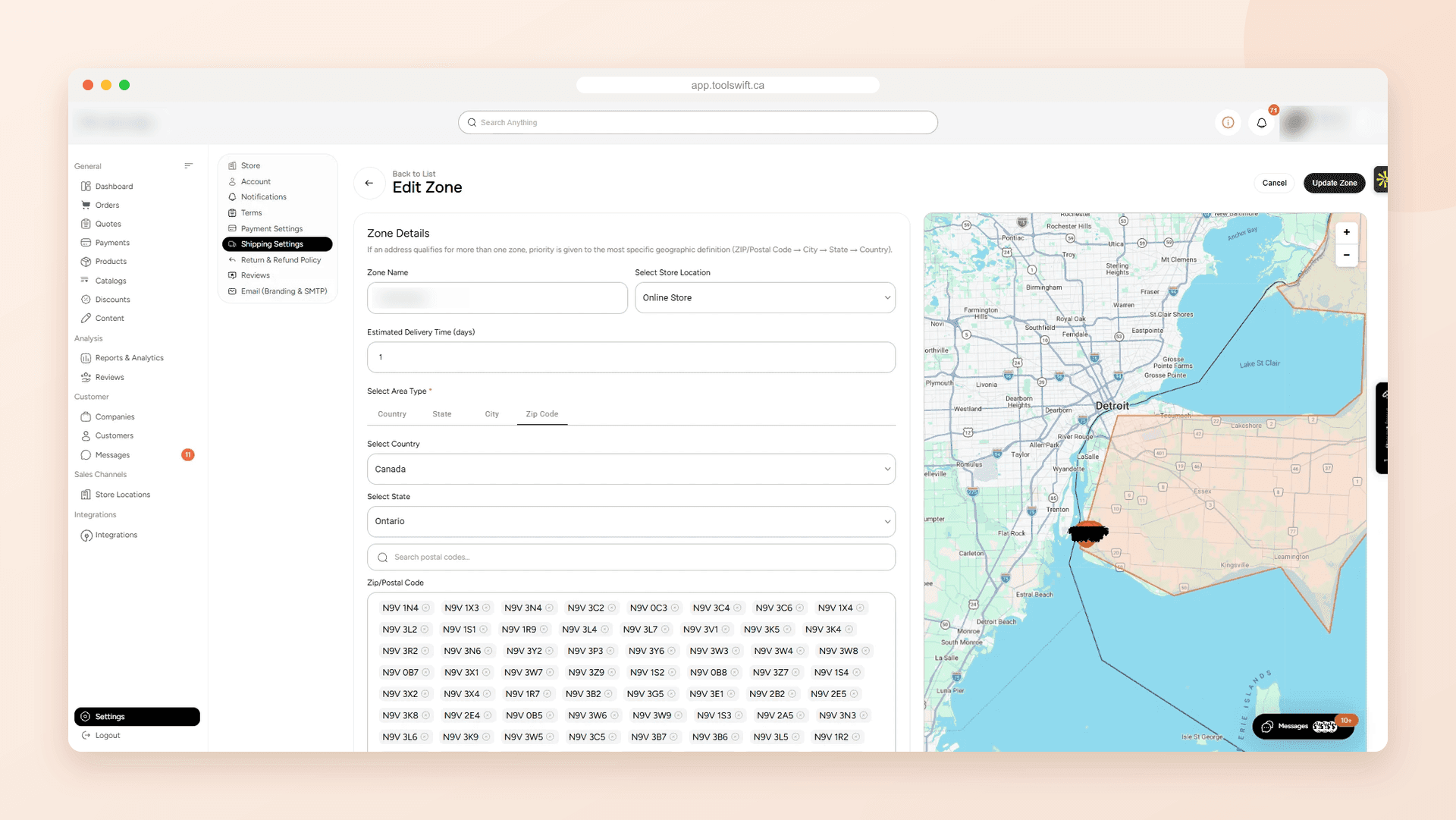This screenshot has width=1456, height=820.
Task: Remove postal code N9V 2E5
Action: coord(854,694)
